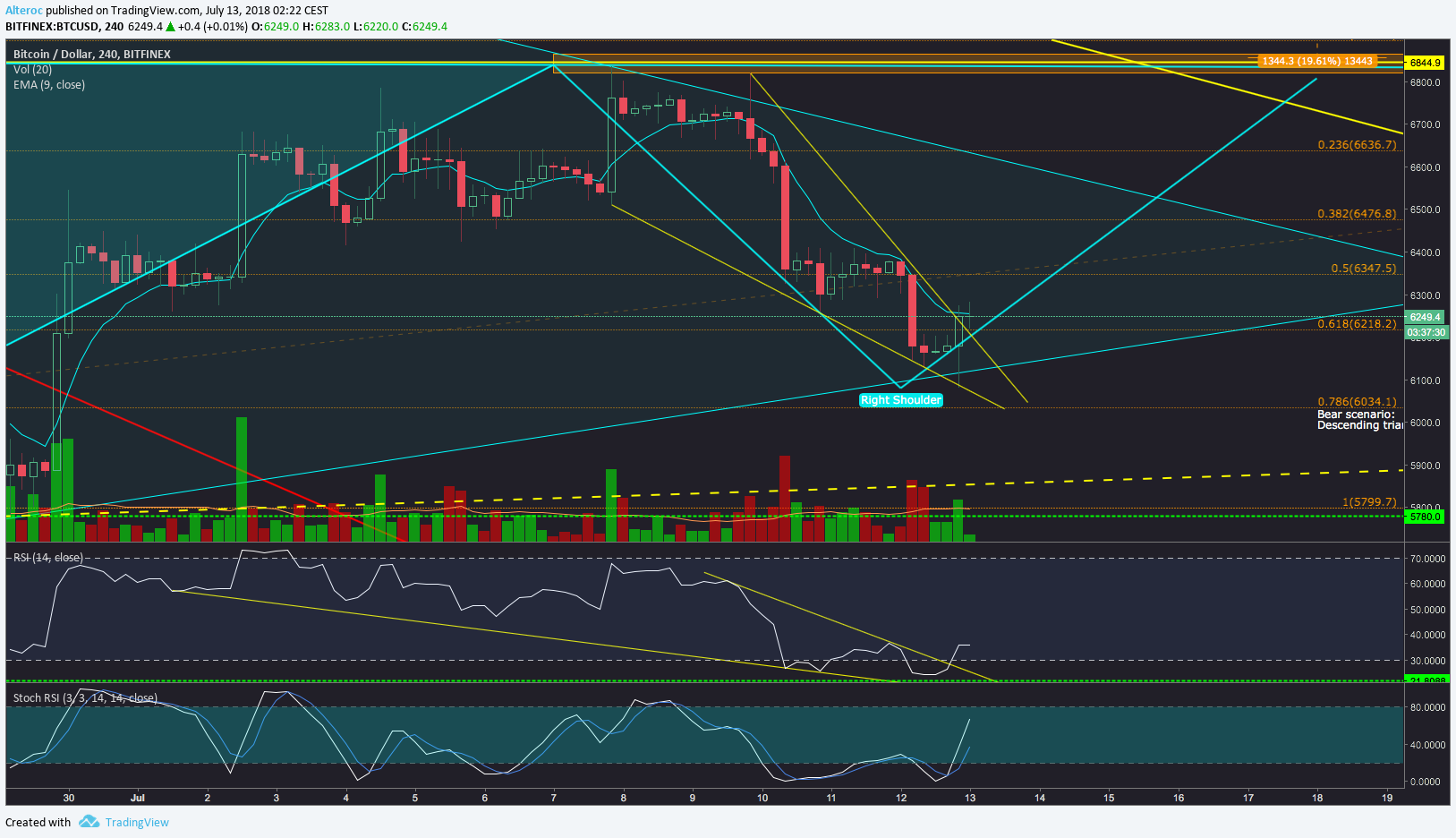Click the tallest green volume bar on July 2

coord(242,480)
